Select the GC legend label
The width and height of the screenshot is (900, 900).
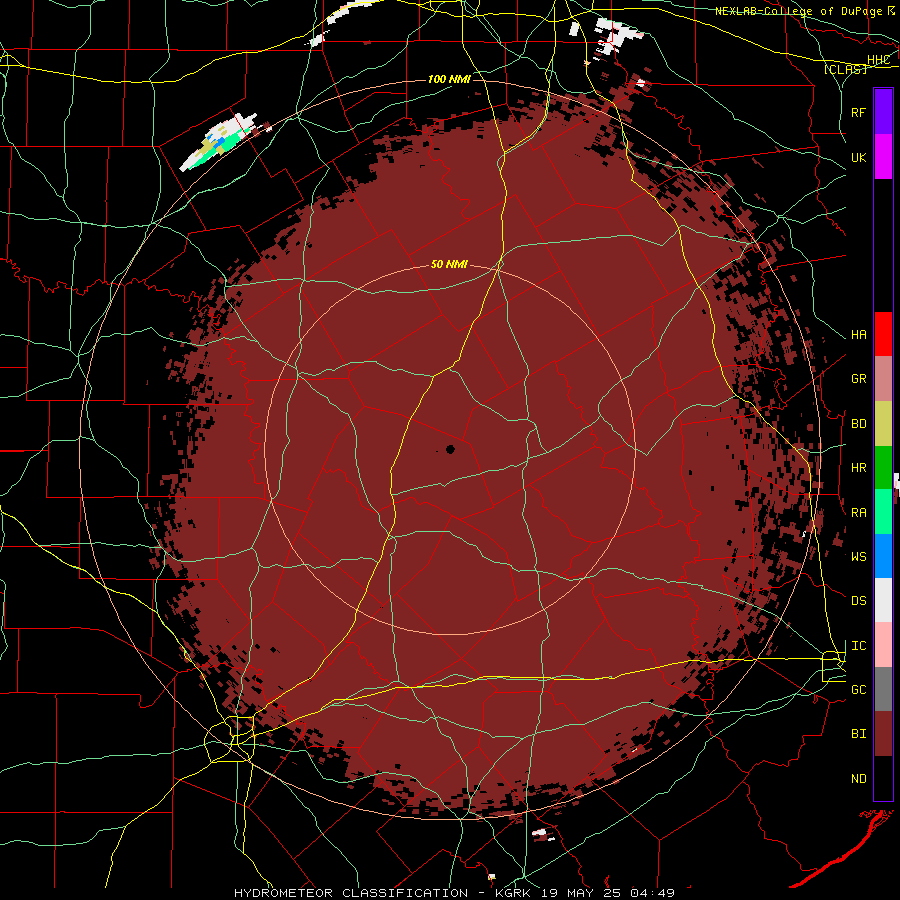858,689
